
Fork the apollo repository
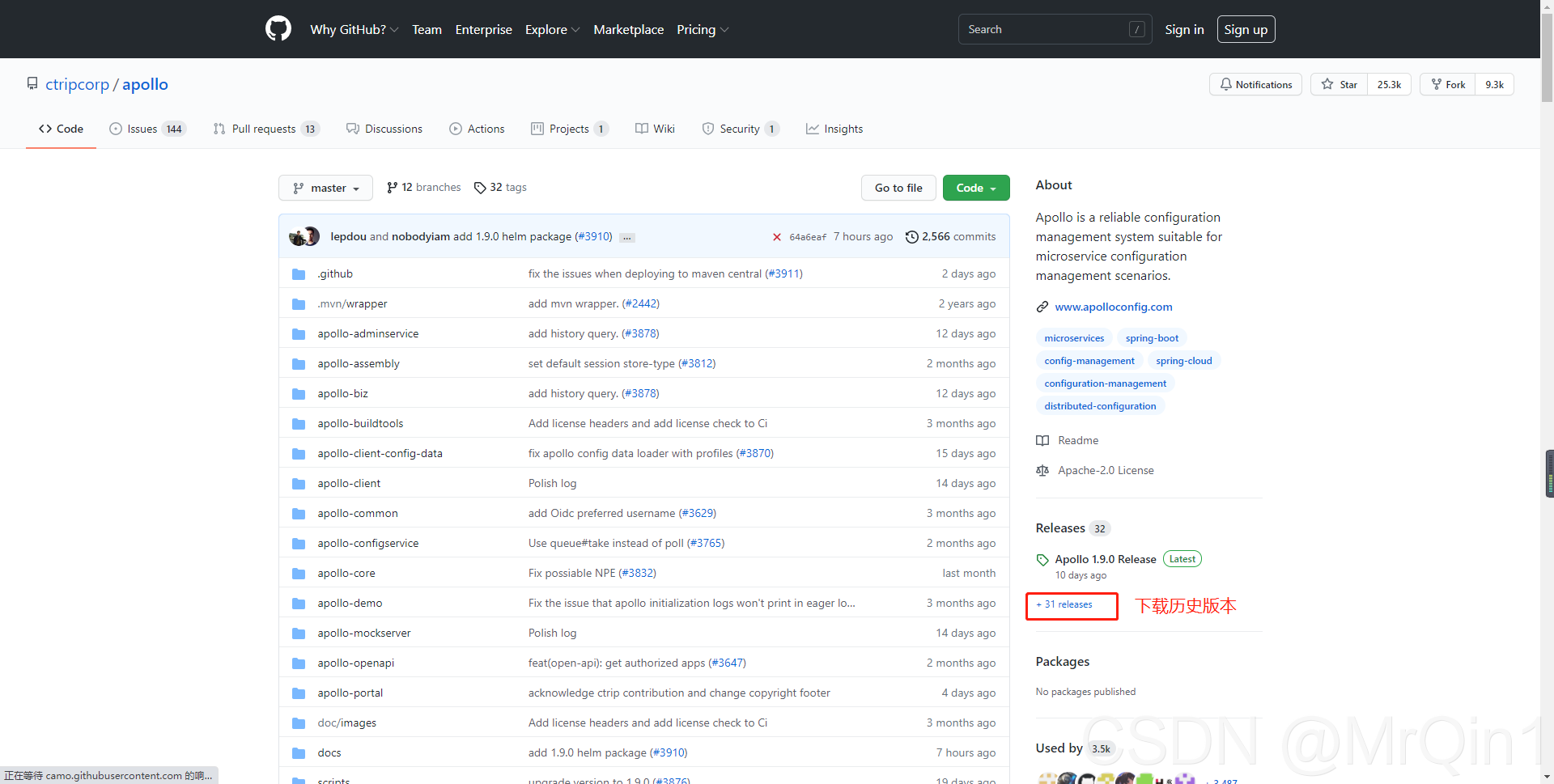[1448, 84]
